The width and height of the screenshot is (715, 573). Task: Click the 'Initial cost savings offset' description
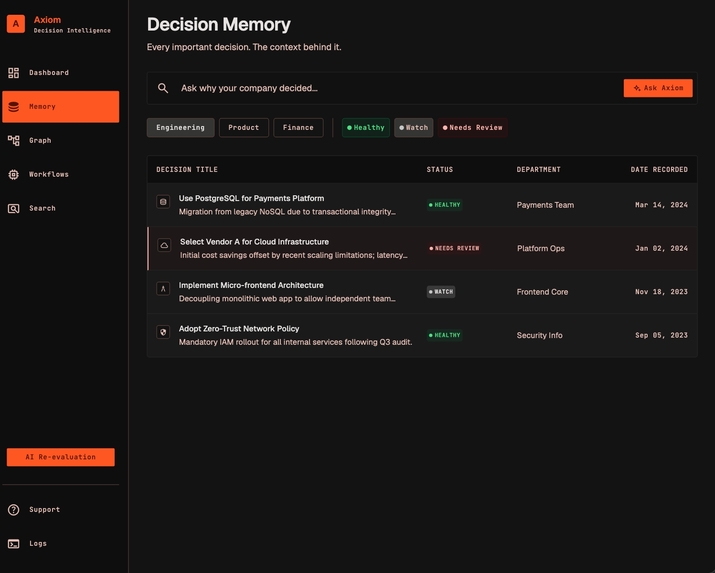point(294,255)
